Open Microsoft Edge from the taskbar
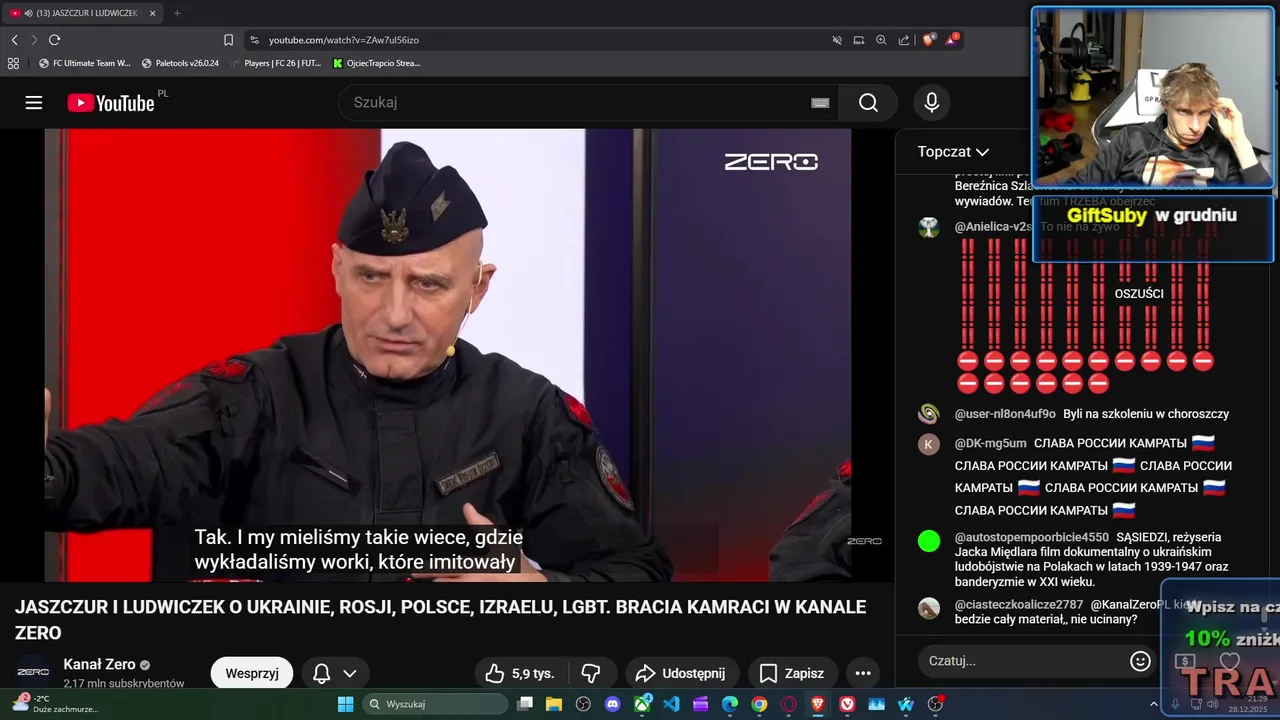1280x720 pixels. (730, 704)
